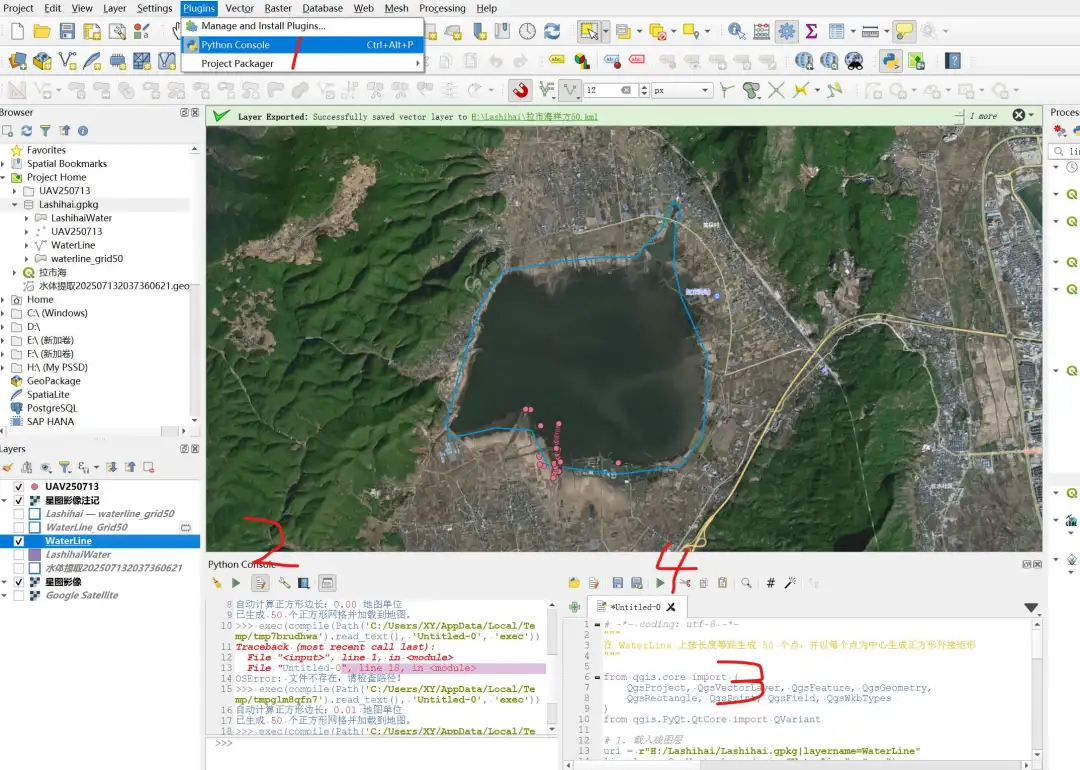Expand the 拉市海 item in Browser
Viewport: 1080px width, 770px height.
click(14, 273)
